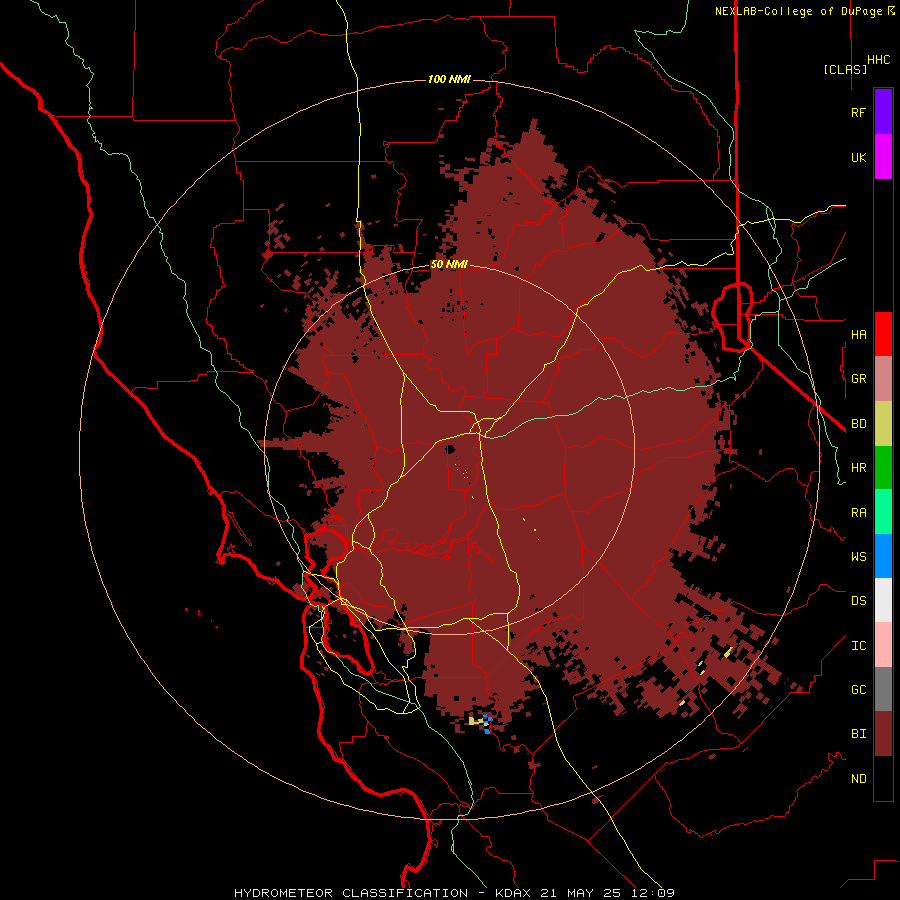Click the 'ND' legend label

point(858,779)
